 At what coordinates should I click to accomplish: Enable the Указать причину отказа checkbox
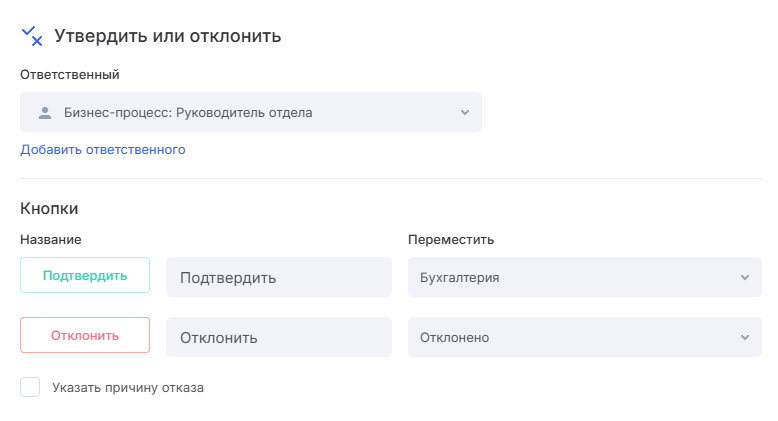pyautogui.click(x=30, y=387)
